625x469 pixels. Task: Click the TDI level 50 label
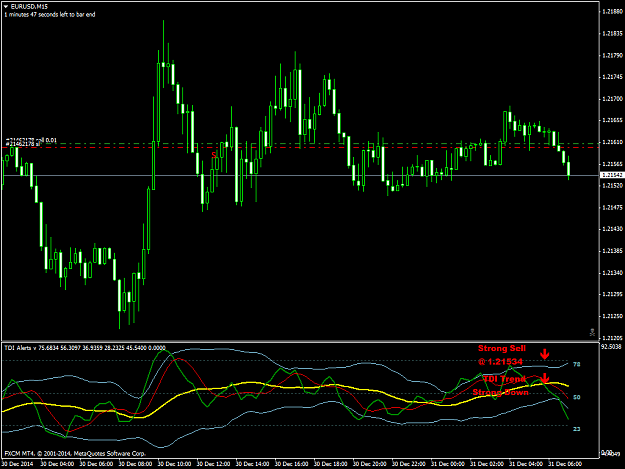click(576, 397)
